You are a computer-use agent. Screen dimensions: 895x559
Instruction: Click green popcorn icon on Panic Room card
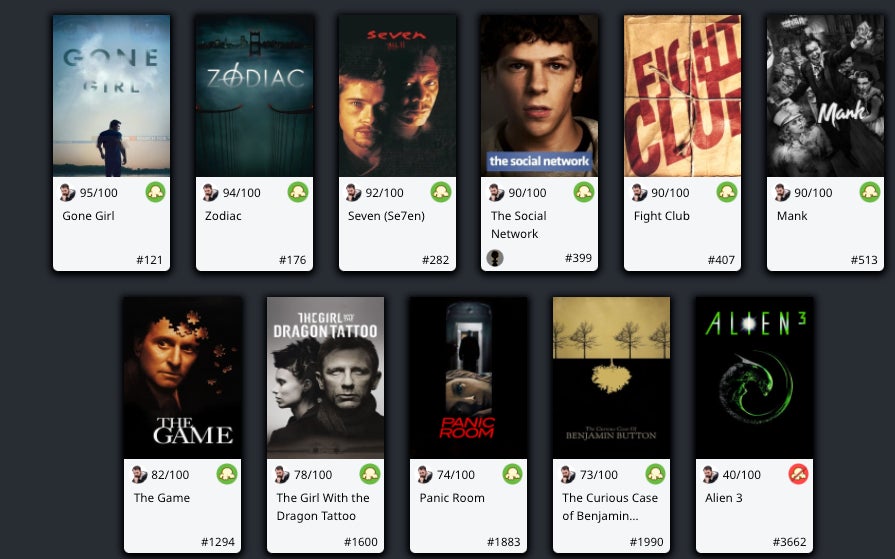(513, 474)
